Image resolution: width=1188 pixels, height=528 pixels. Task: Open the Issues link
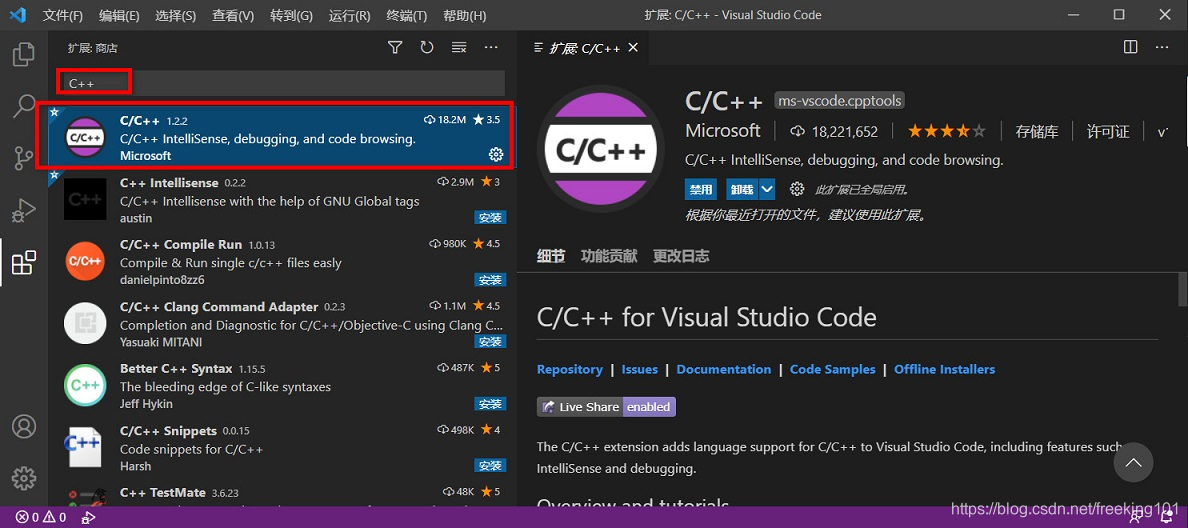click(x=639, y=370)
